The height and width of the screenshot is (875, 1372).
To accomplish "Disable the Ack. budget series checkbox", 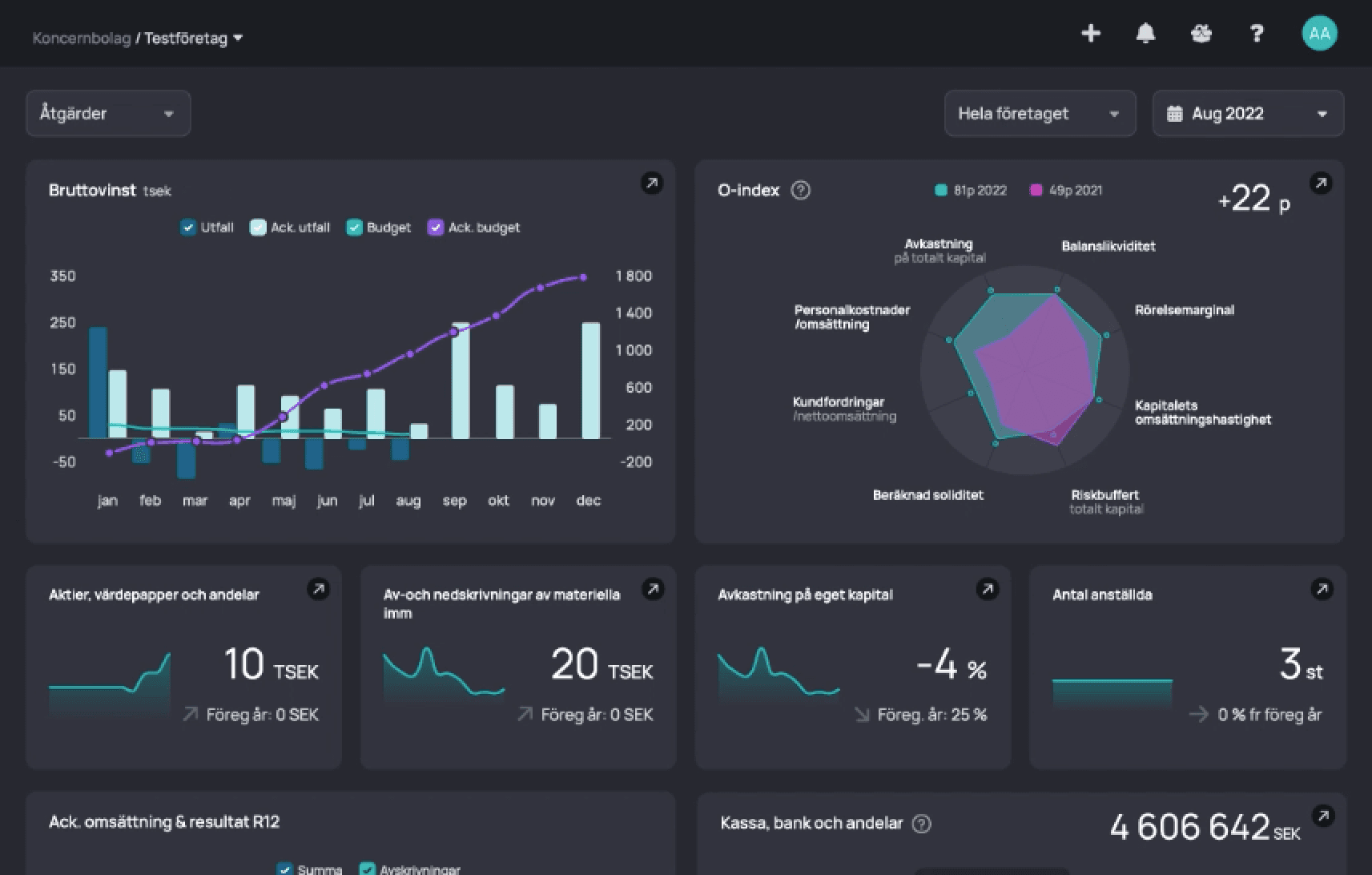I will click(x=435, y=228).
